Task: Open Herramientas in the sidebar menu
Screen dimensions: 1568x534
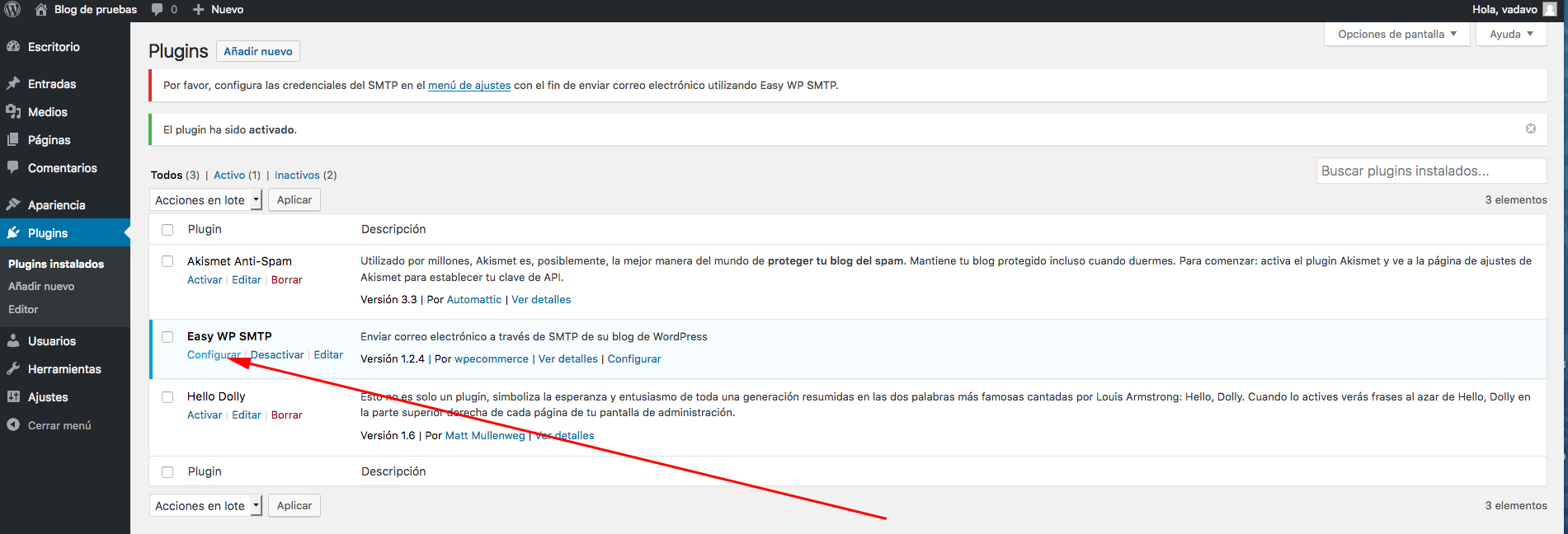Action: pos(64,369)
